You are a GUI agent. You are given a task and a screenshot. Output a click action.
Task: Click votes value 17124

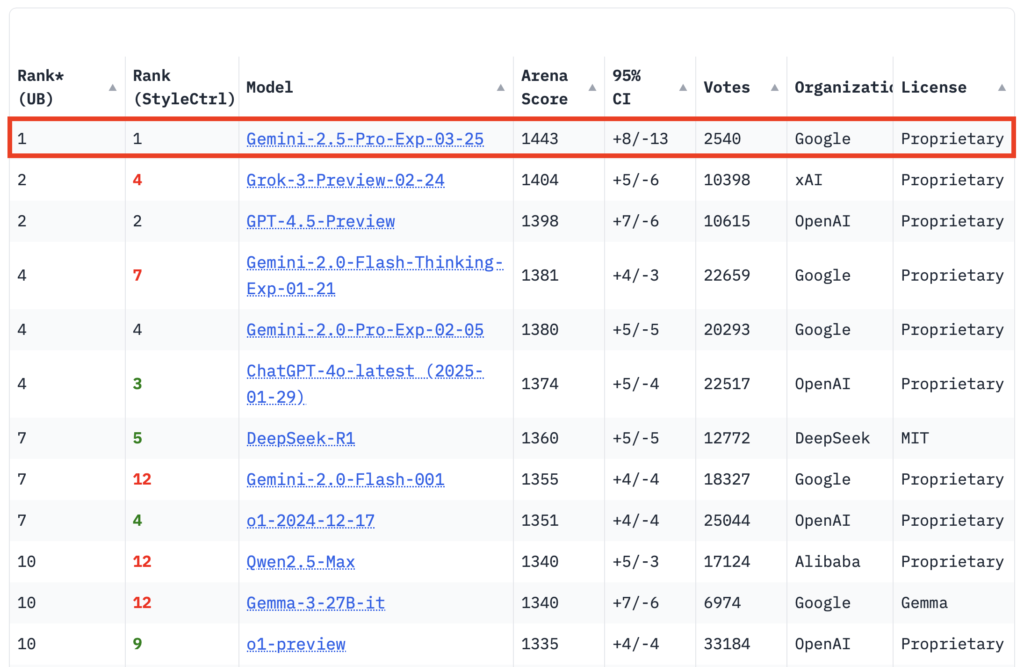point(727,562)
